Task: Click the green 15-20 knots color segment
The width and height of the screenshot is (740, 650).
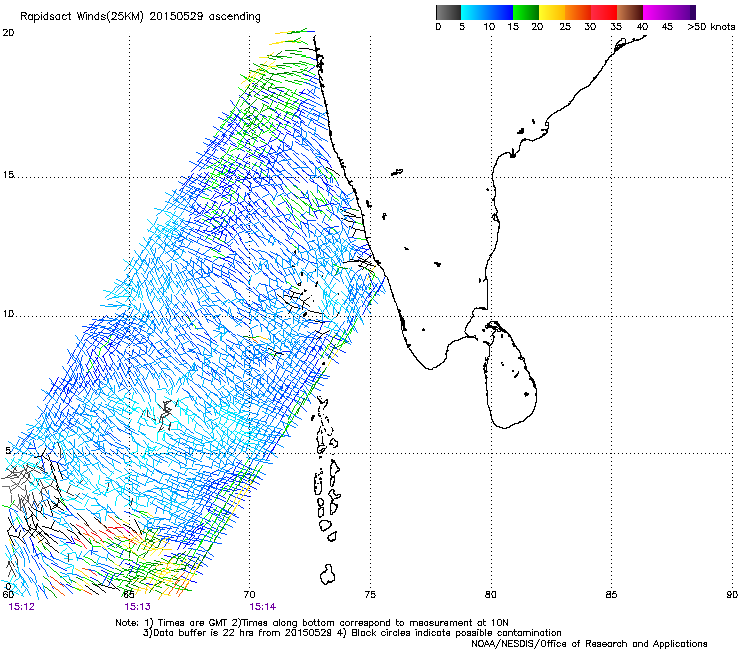Action: point(526,12)
